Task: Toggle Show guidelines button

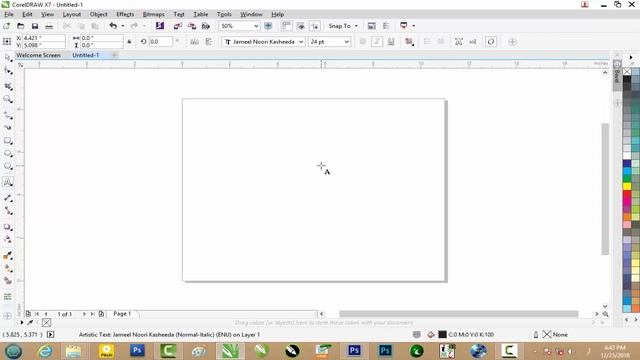Action: [x=315, y=26]
